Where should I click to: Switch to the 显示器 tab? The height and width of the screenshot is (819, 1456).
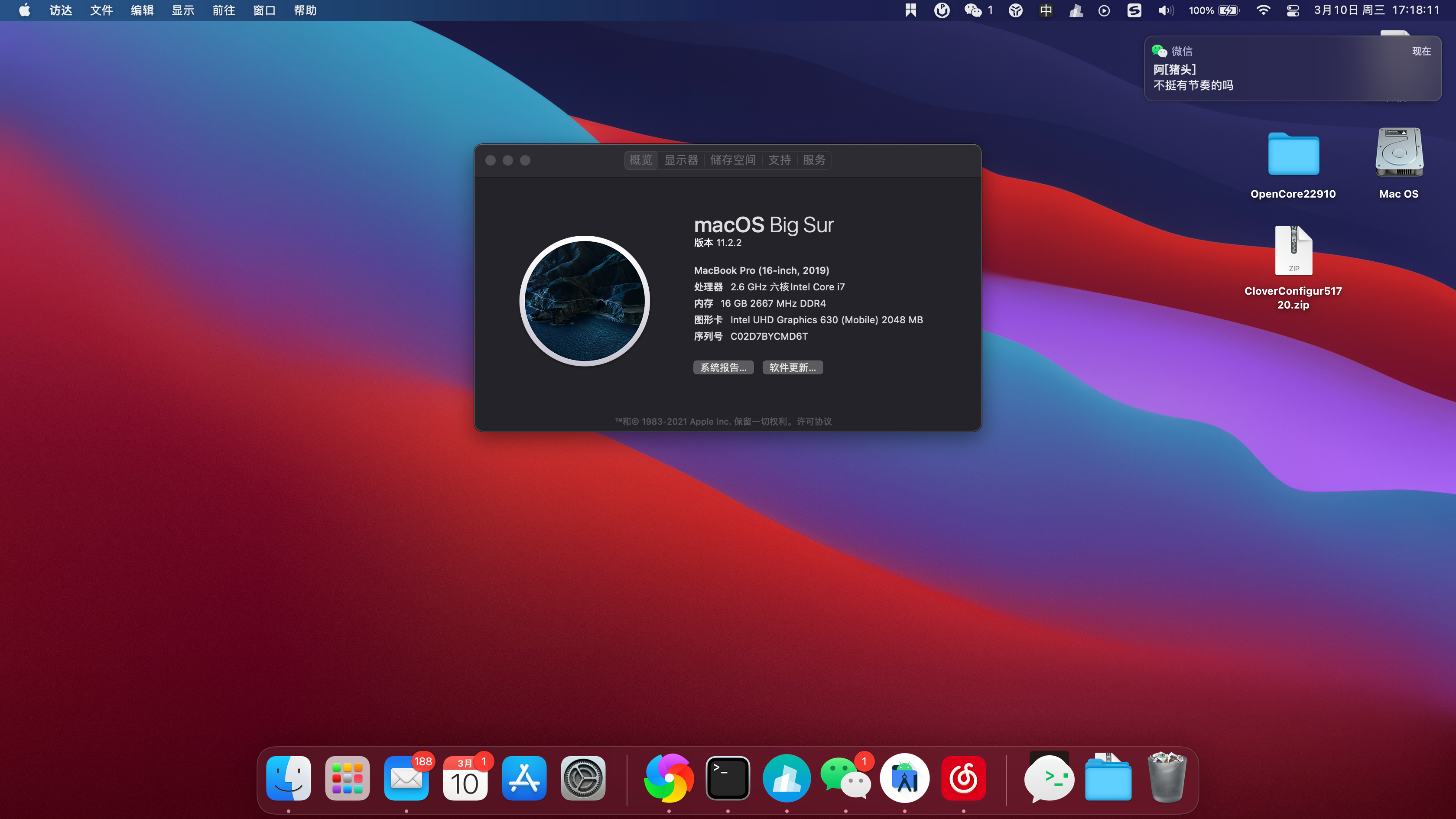point(681,160)
